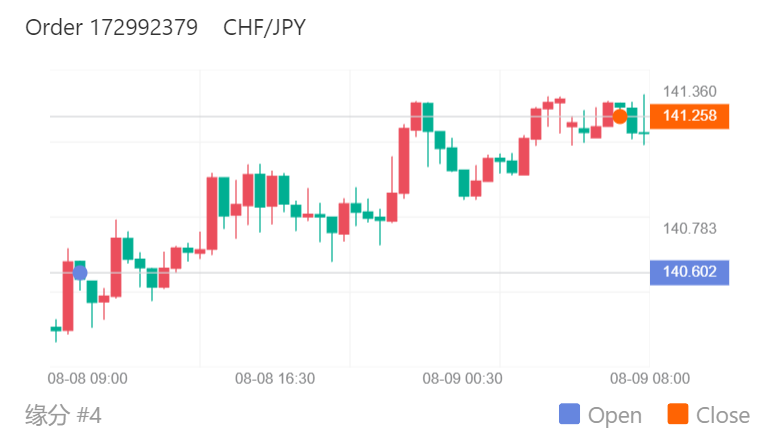
Task: Click the 140.783 price axis label
Action: point(690,229)
